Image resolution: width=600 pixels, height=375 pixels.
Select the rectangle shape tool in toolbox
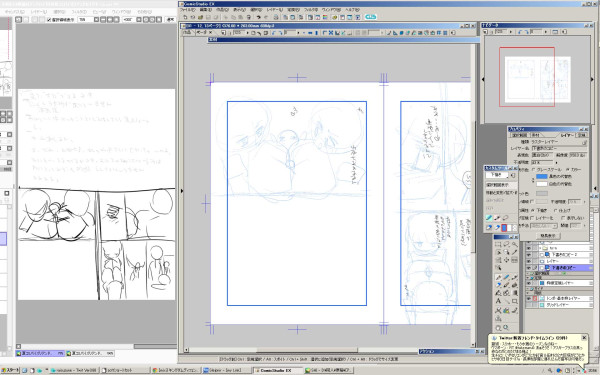coord(514,301)
